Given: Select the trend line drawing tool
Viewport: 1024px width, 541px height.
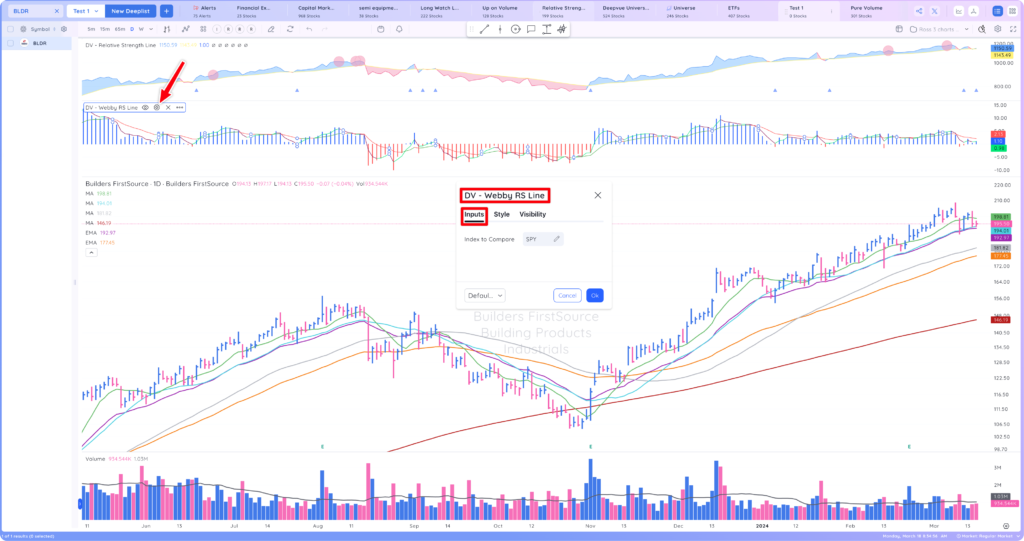Looking at the screenshot, I should click(484, 29).
